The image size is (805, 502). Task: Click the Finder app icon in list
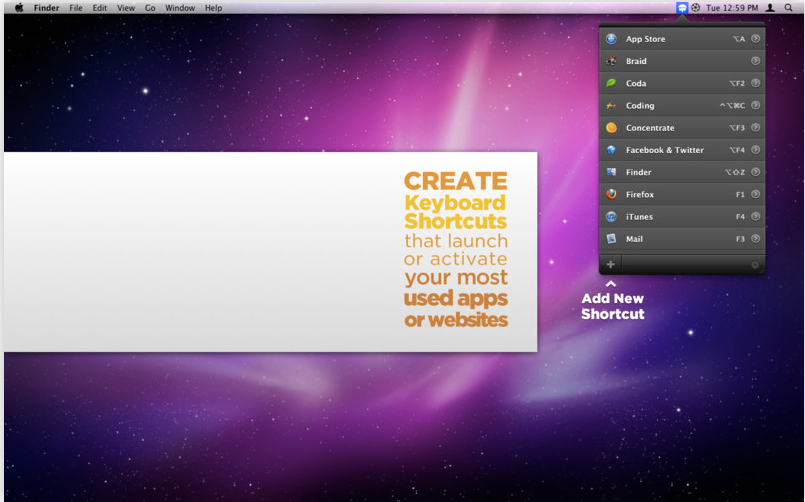point(611,172)
